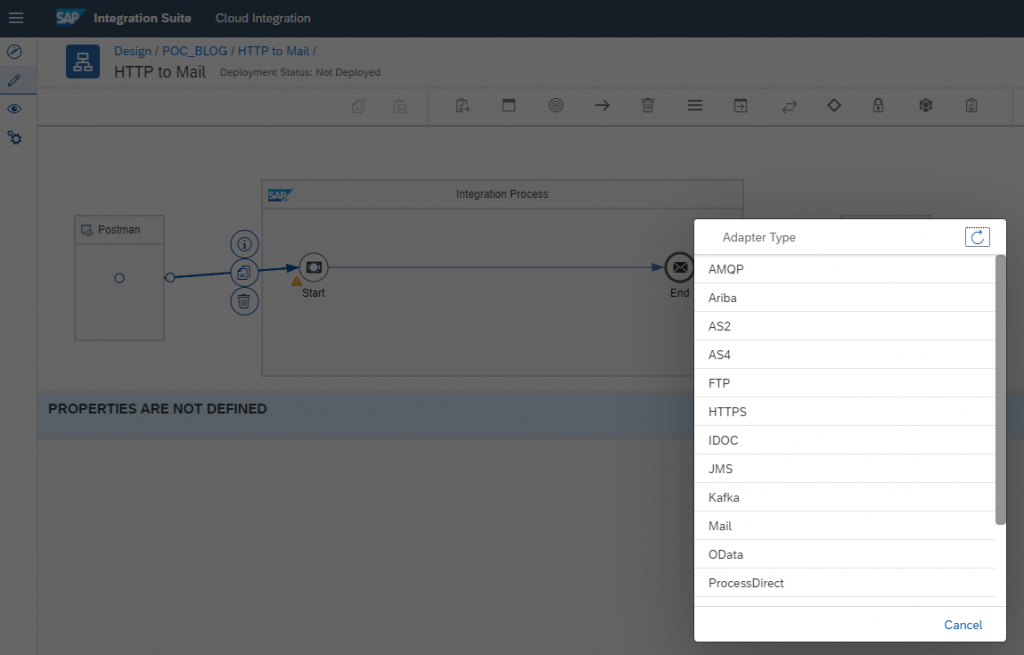Choose the JMS adapter type

(x=844, y=469)
